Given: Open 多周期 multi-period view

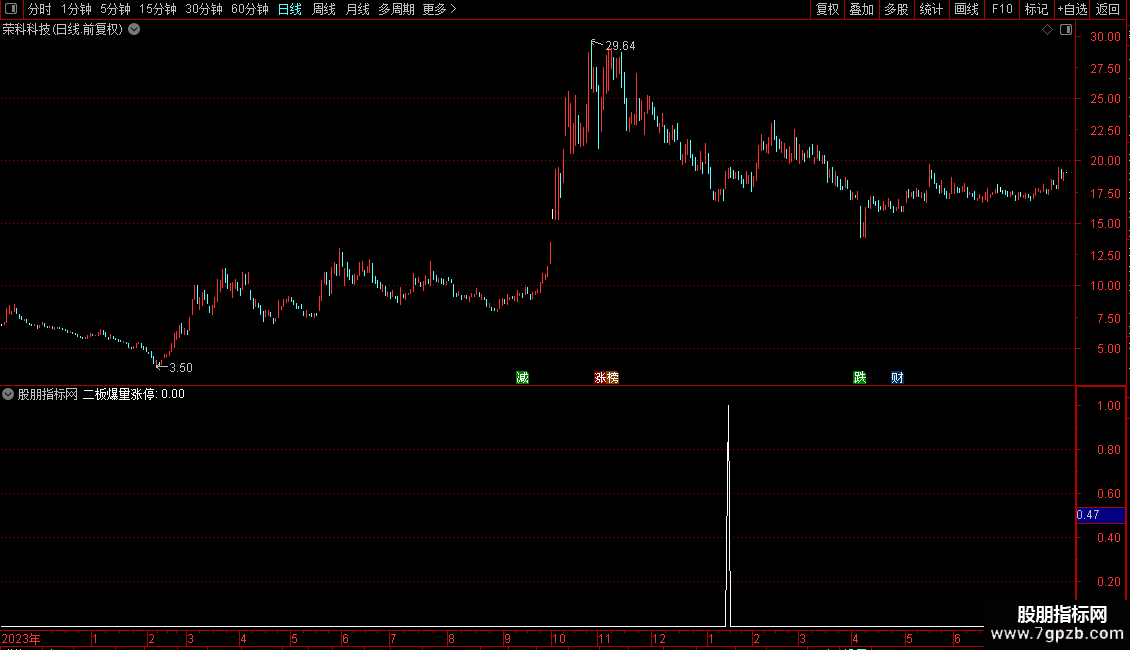Looking at the screenshot, I should 396,9.
